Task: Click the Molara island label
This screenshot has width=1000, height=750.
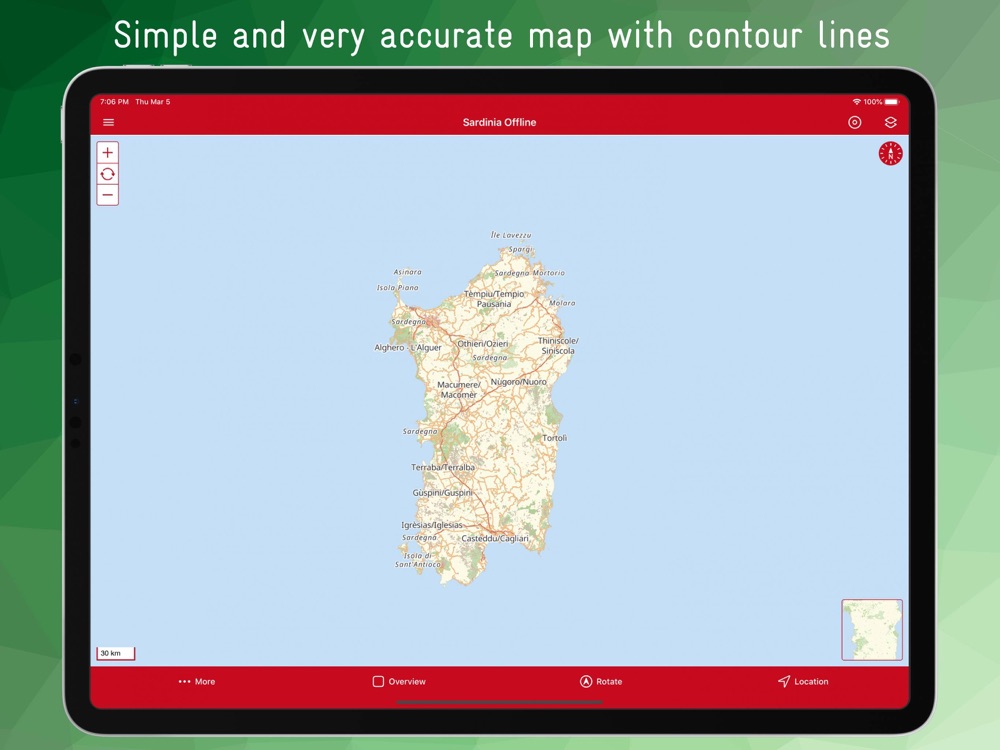Action: coord(562,303)
